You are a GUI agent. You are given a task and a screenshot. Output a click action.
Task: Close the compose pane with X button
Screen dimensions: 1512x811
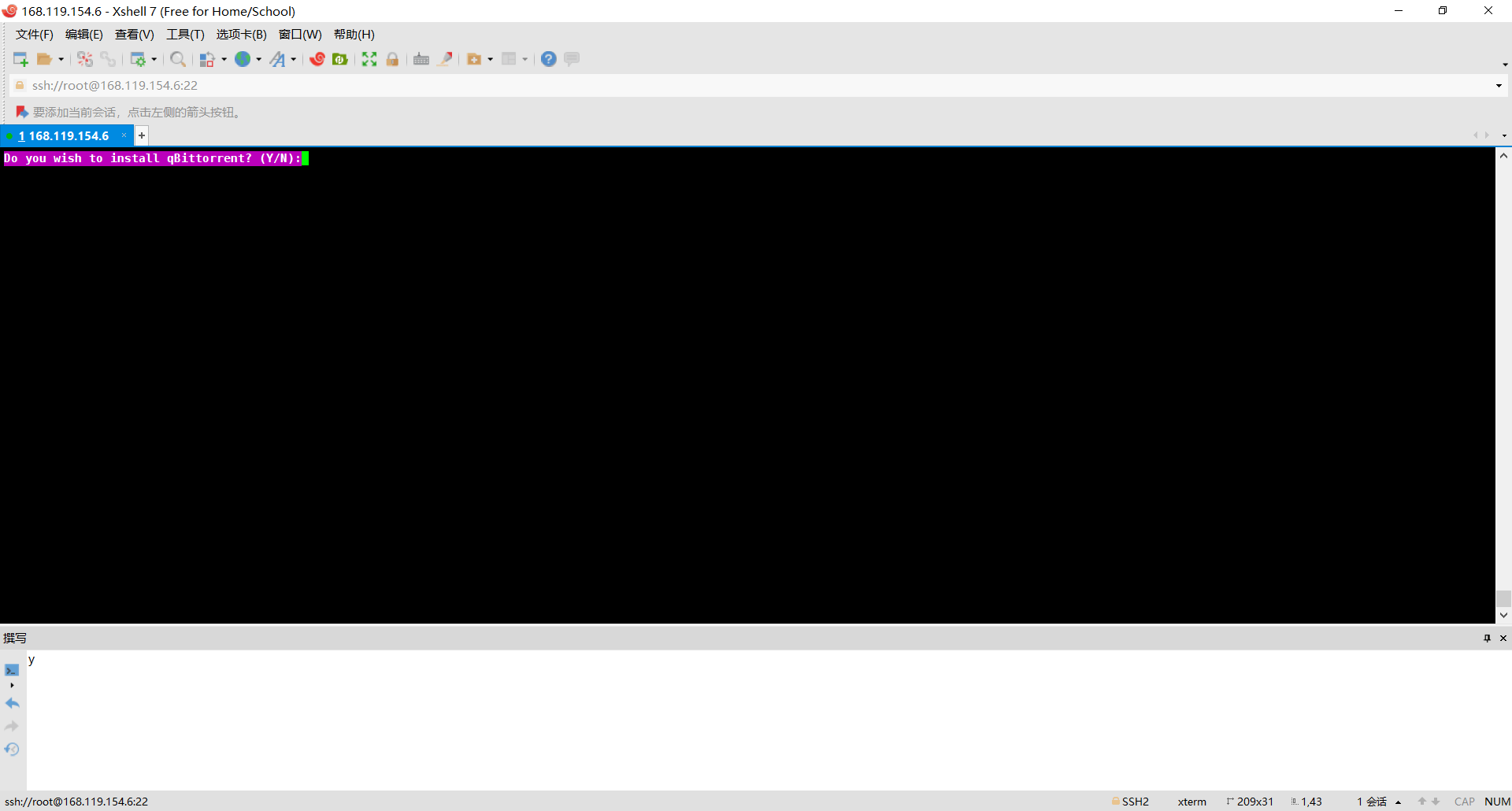click(1503, 638)
